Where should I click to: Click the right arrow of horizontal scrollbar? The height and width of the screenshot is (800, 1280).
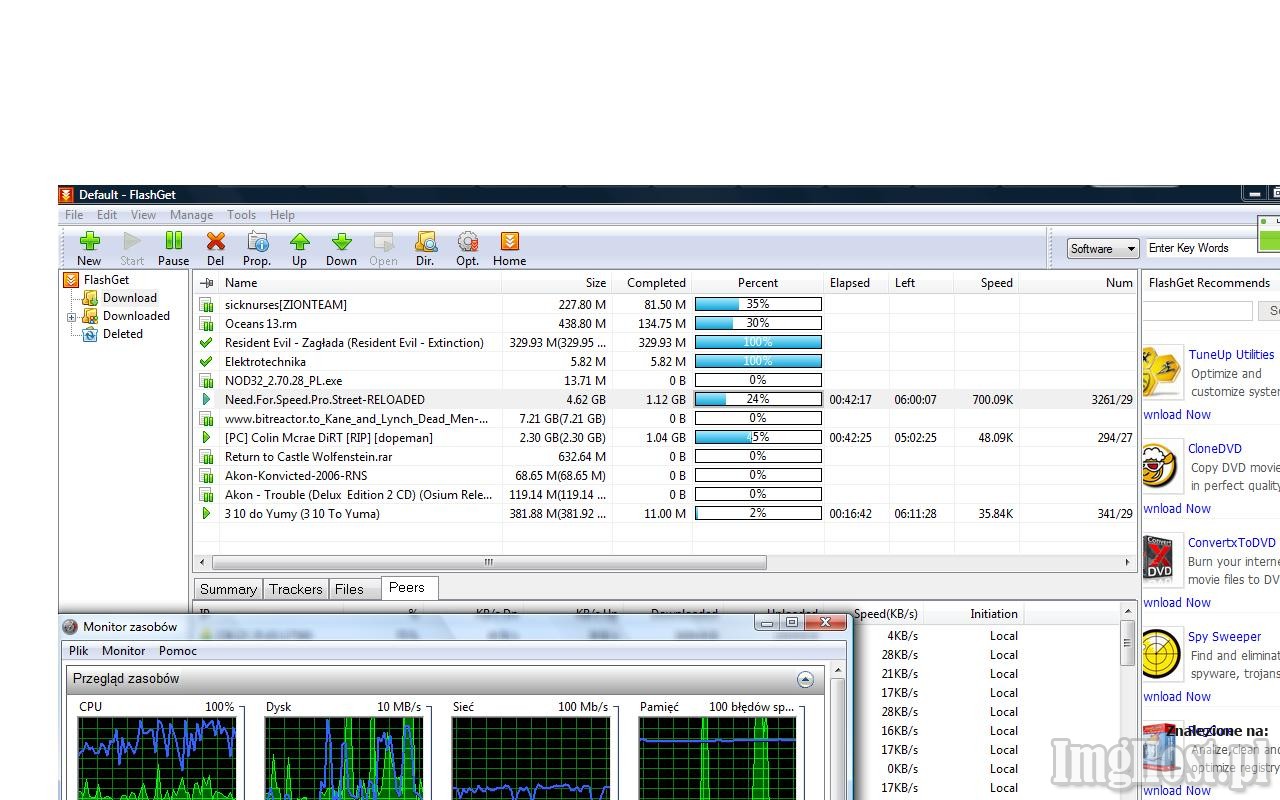point(1128,563)
